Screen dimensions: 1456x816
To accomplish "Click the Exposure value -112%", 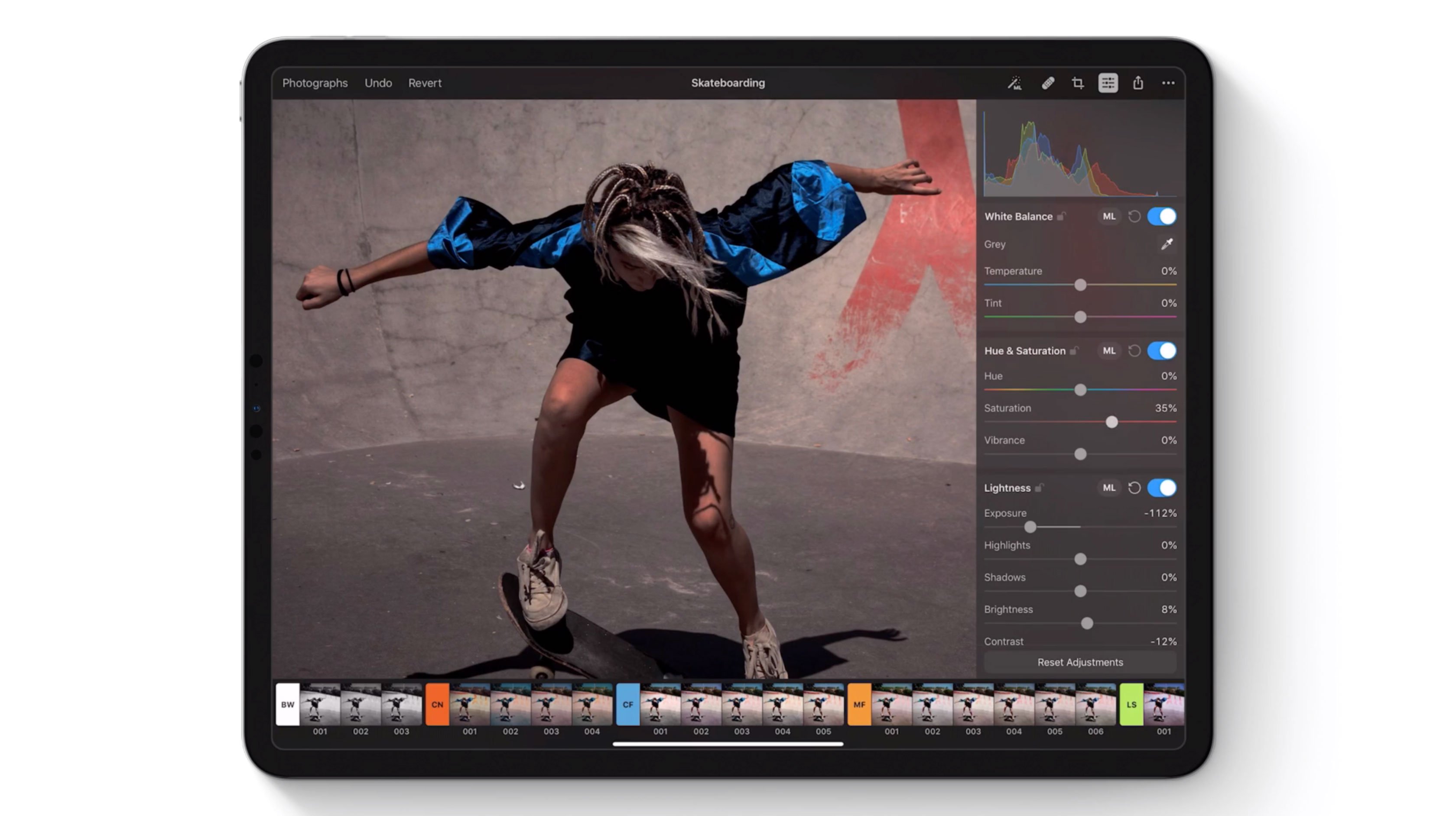I will [1160, 513].
